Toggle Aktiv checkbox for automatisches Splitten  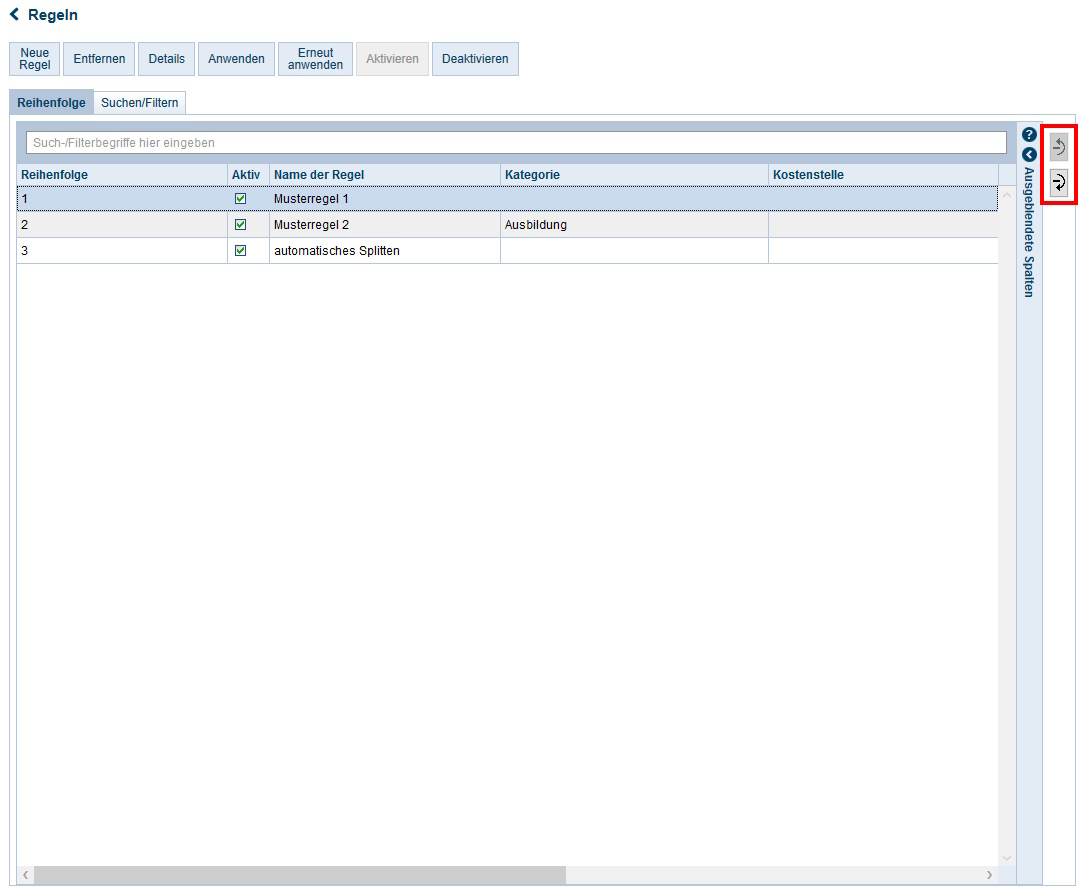(240, 251)
